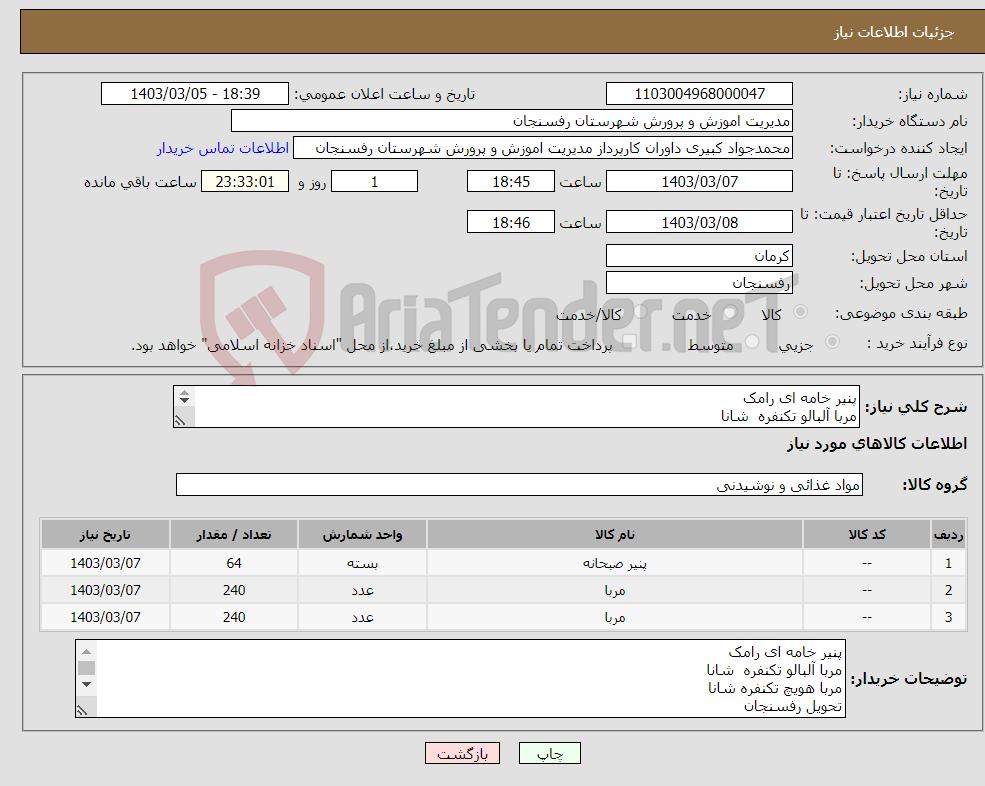Click the remaining time countdown 23:33:01
Viewport: 985px width, 786px height.
point(245,182)
